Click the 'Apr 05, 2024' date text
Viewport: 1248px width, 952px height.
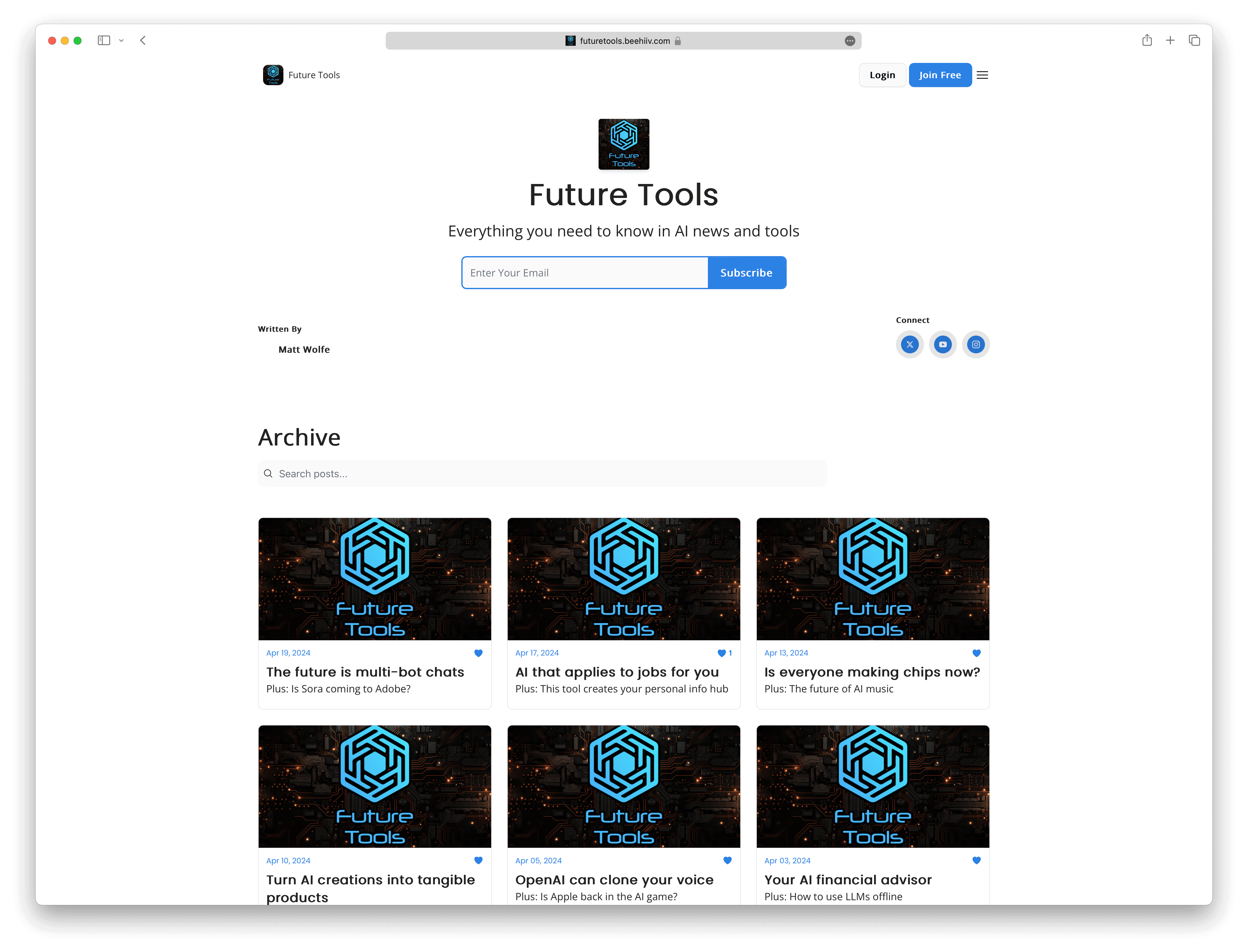click(538, 860)
